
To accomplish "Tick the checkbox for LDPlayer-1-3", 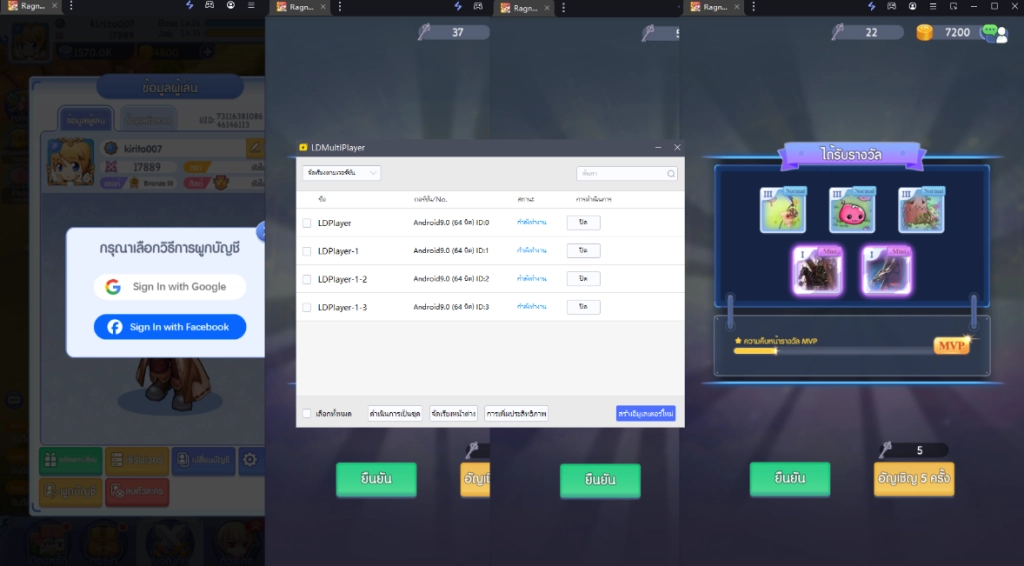I will [x=307, y=307].
